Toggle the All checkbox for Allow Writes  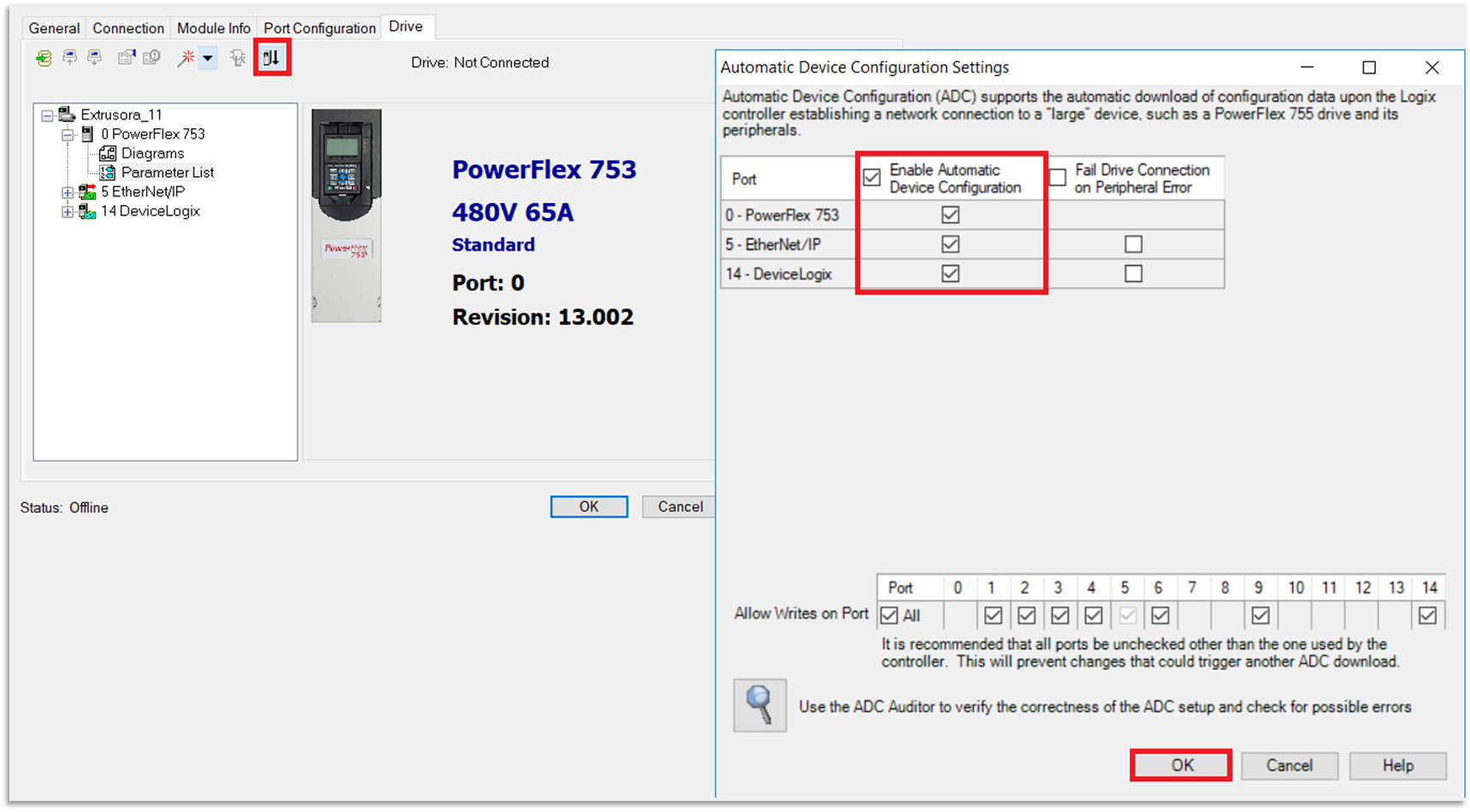pyautogui.click(x=889, y=615)
